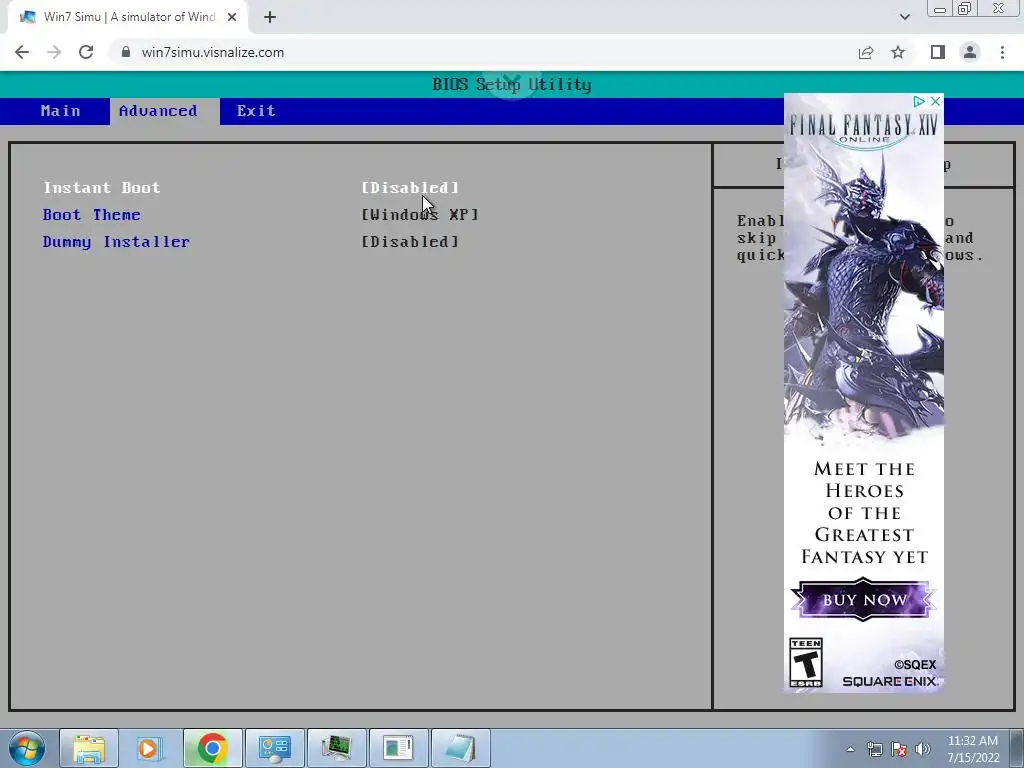Select the Dummy Installer setting
This screenshot has height=768, width=1024.
pyautogui.click(x=116, y=242)
